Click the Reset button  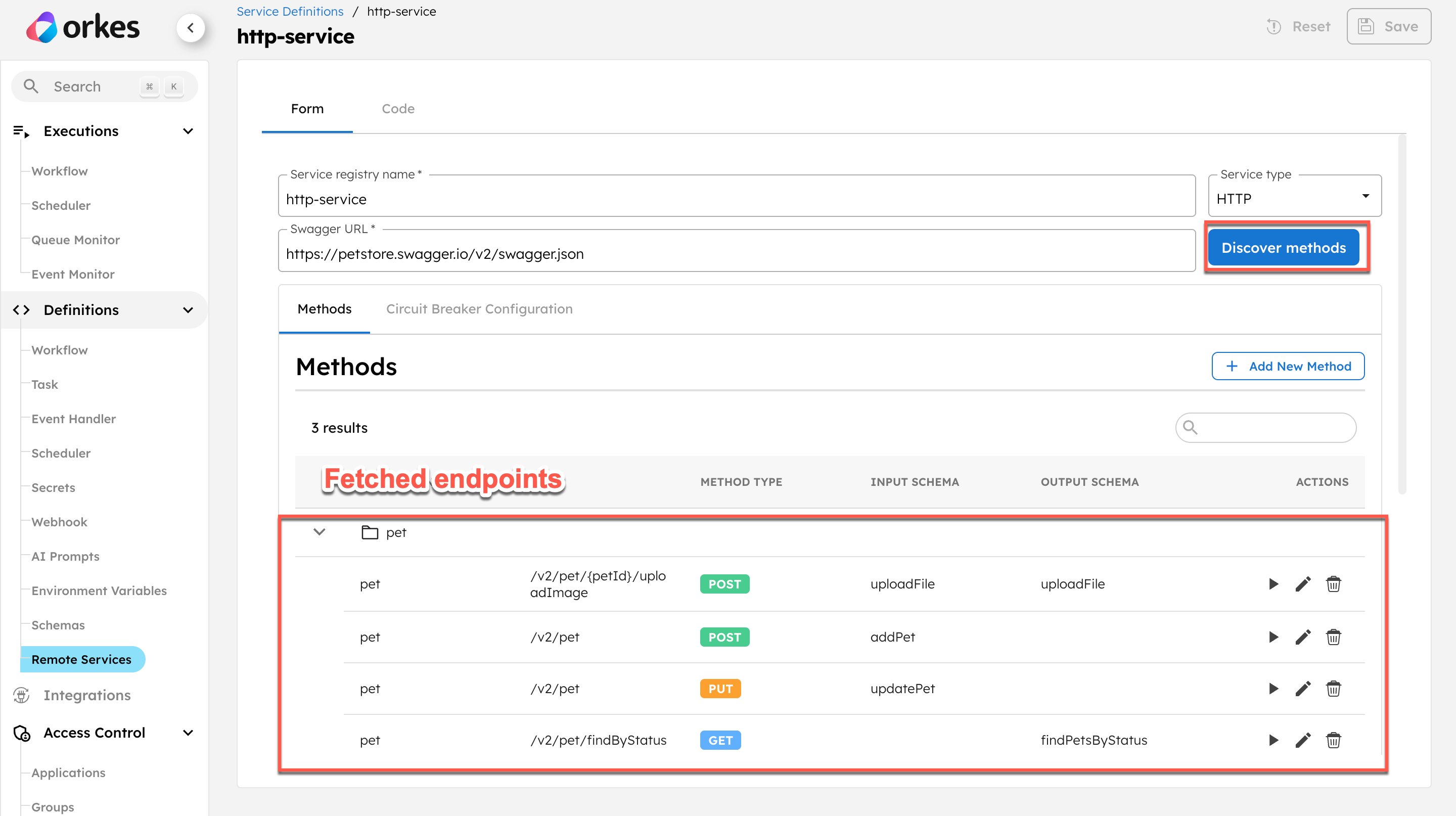point(1298,27)
